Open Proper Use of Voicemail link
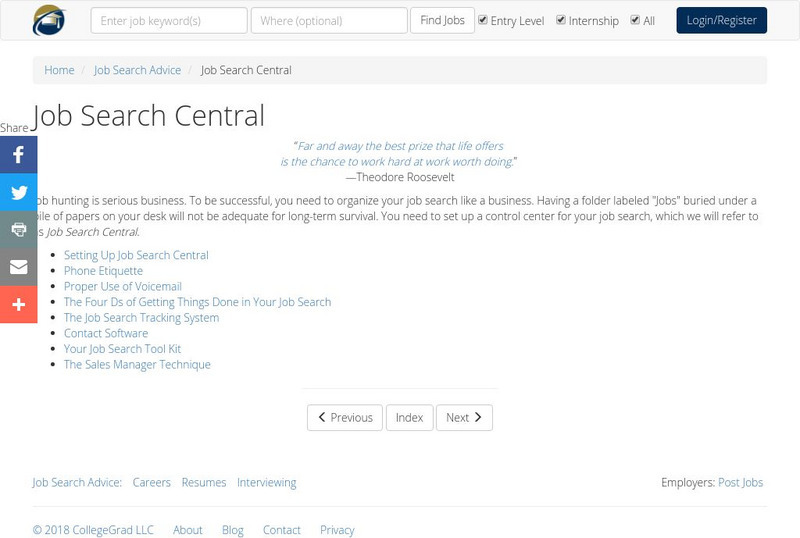 click(x=122, y=286)
